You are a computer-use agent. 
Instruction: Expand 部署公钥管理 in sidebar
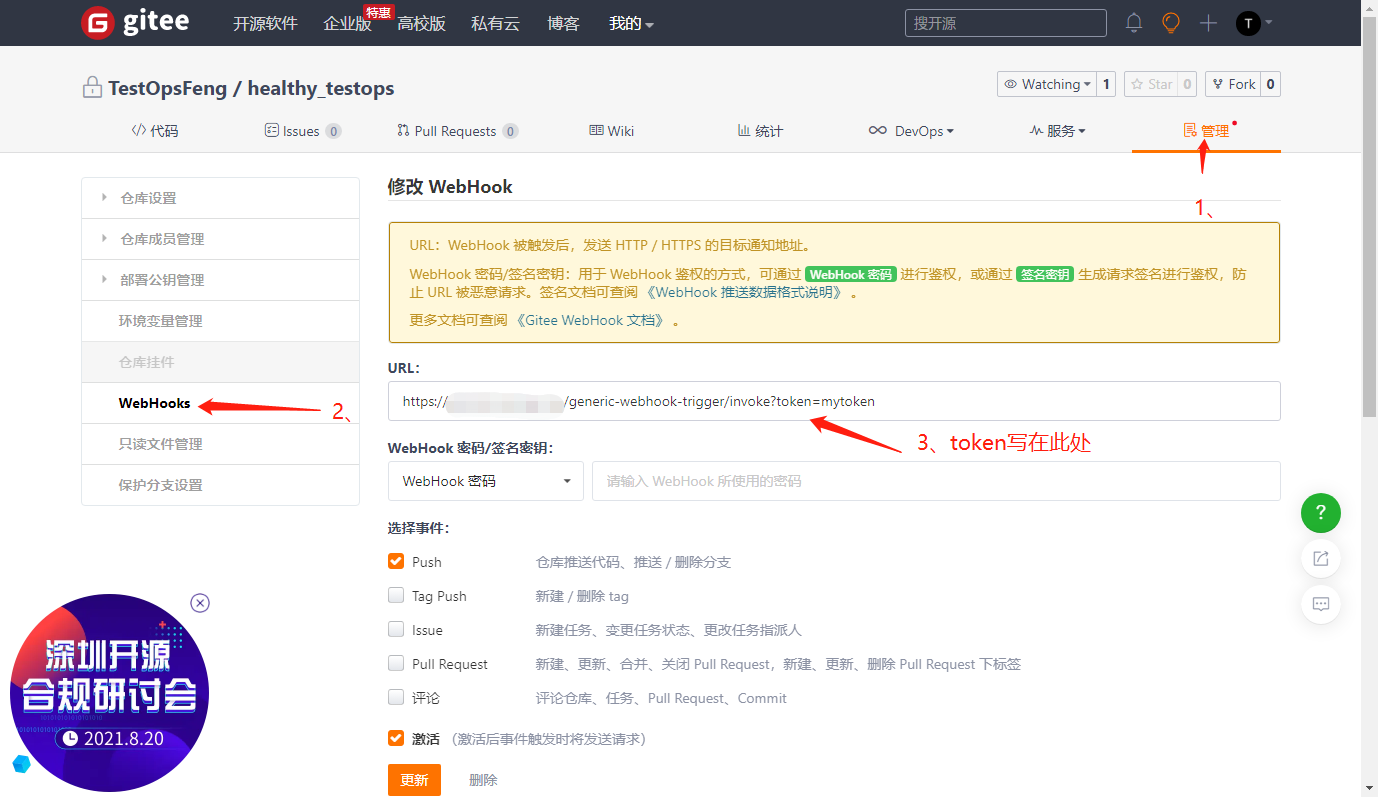(220, 280)
